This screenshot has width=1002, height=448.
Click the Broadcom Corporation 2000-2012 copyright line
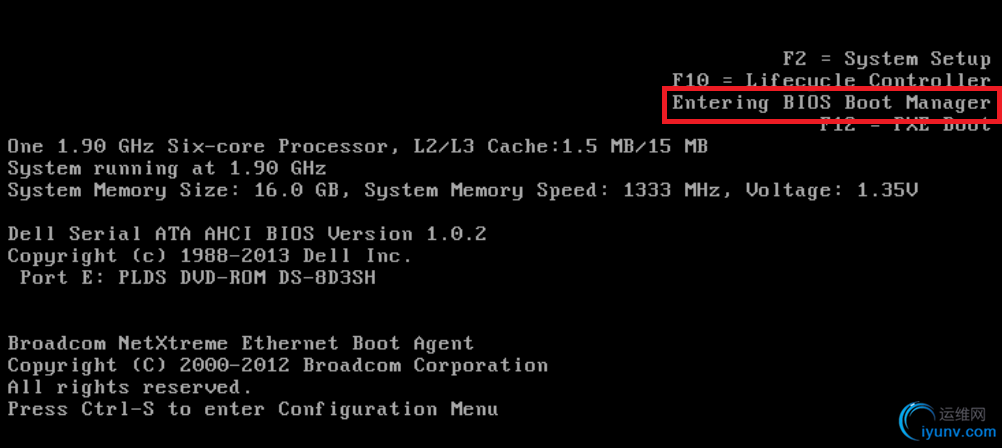(277, 365)
